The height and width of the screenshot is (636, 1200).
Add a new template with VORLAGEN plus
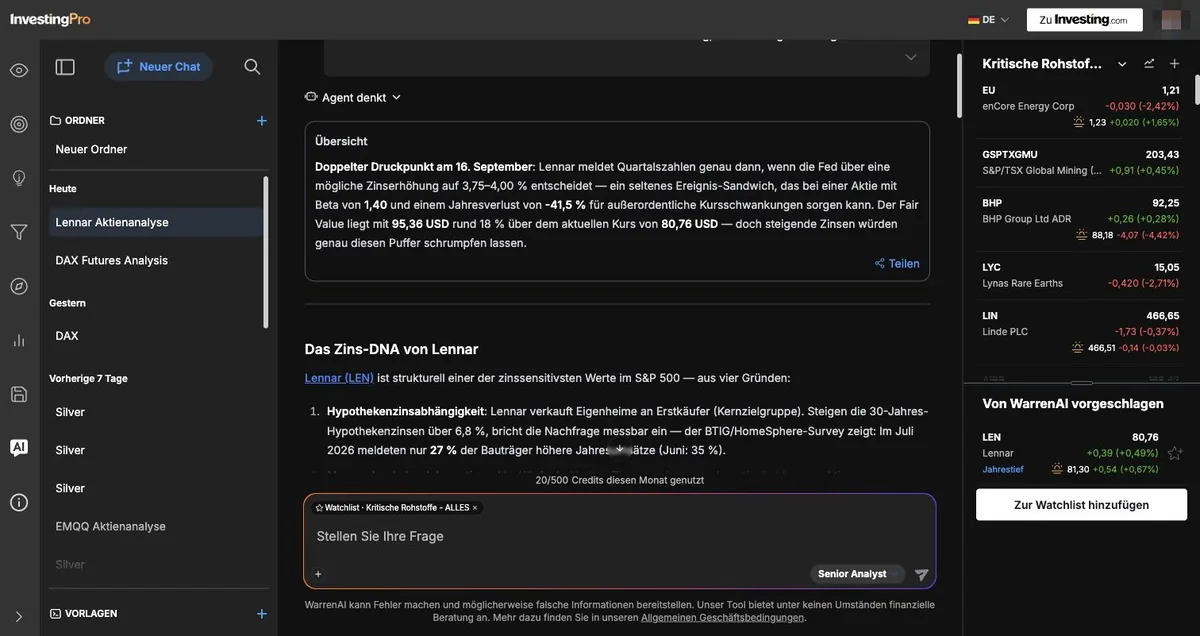pos(262,614)
